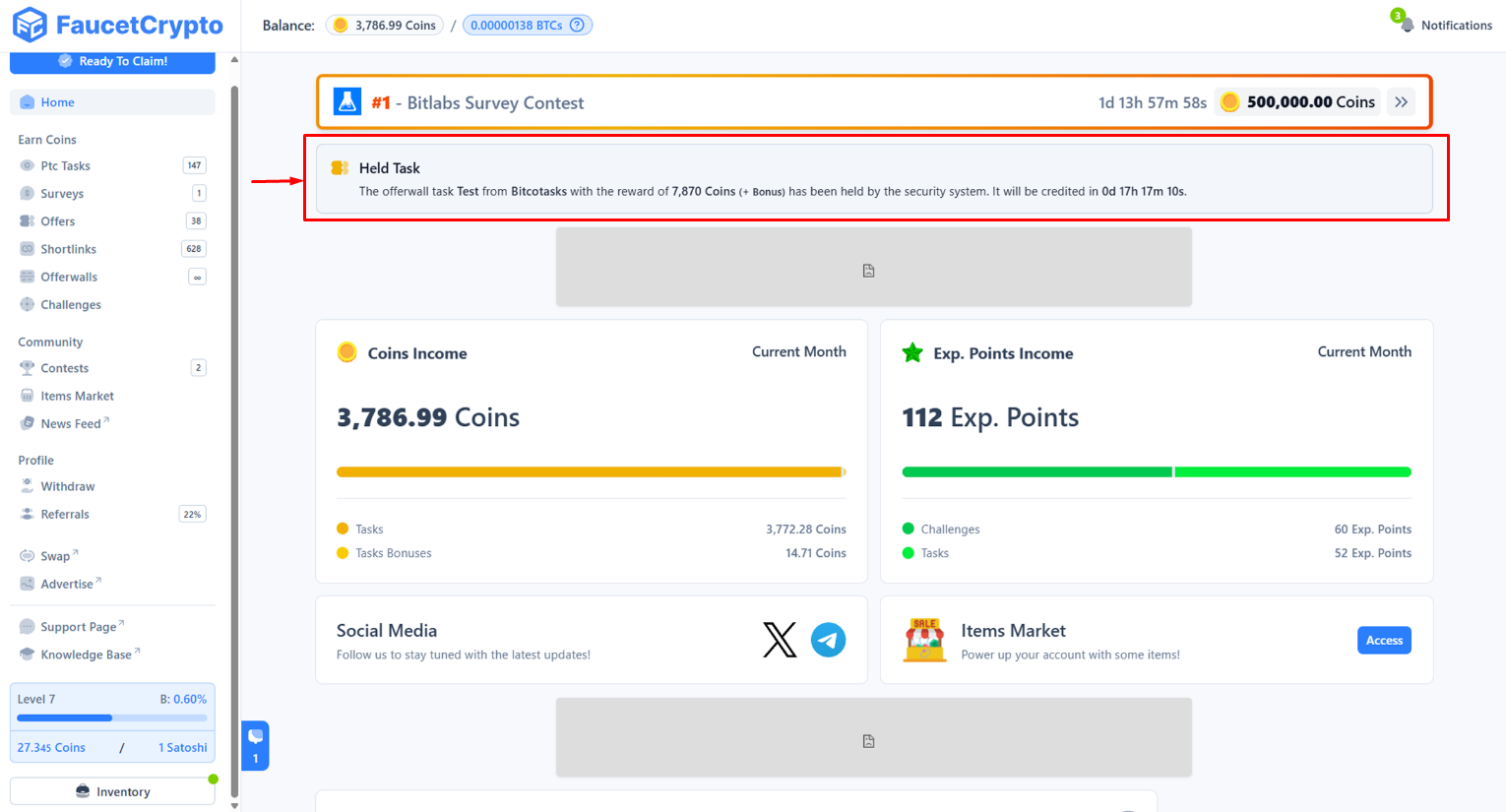Go to the Referrals section
Screen dimensions: 1506x812
click(65, 513)
